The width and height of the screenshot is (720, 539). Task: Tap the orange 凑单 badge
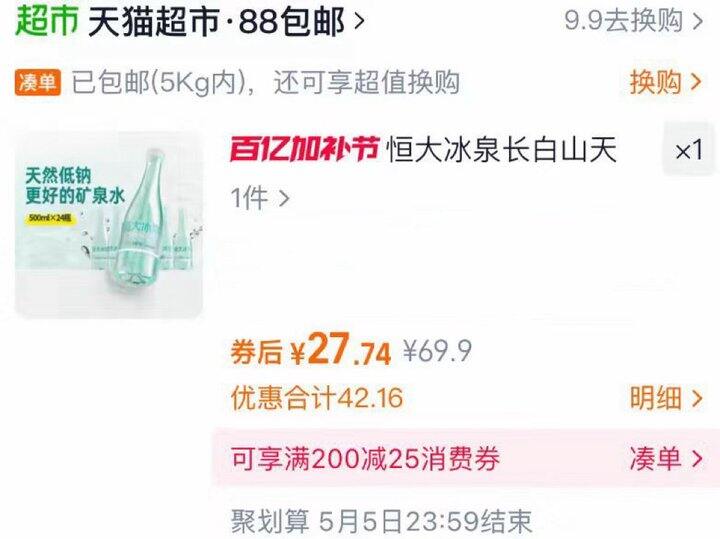pyautogui.click(x=38, y=83)
